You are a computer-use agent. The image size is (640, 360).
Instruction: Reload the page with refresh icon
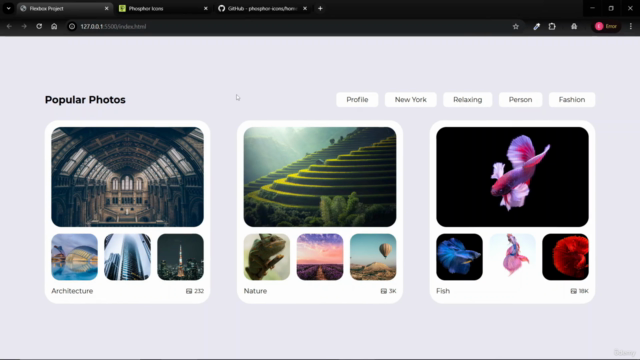click(39, 26)
